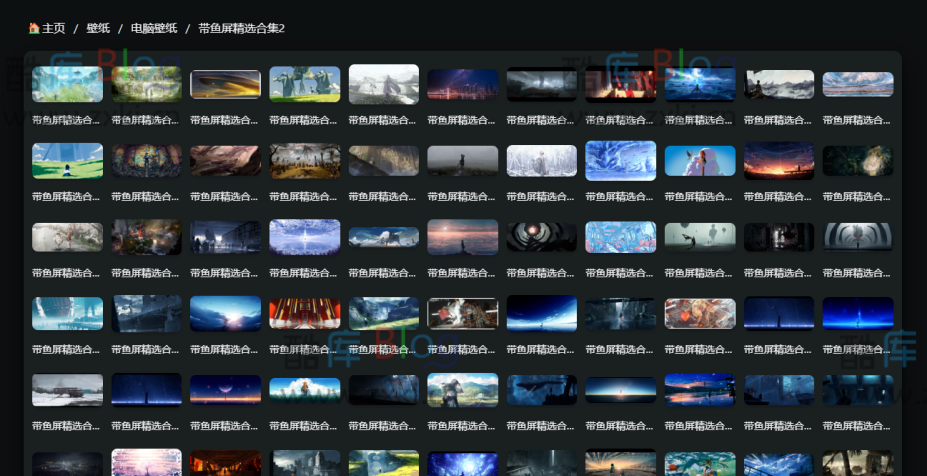Open the green meadow with blue sky wallpaper
Viewport: 927px width, 476px height.
coord(67,161)
